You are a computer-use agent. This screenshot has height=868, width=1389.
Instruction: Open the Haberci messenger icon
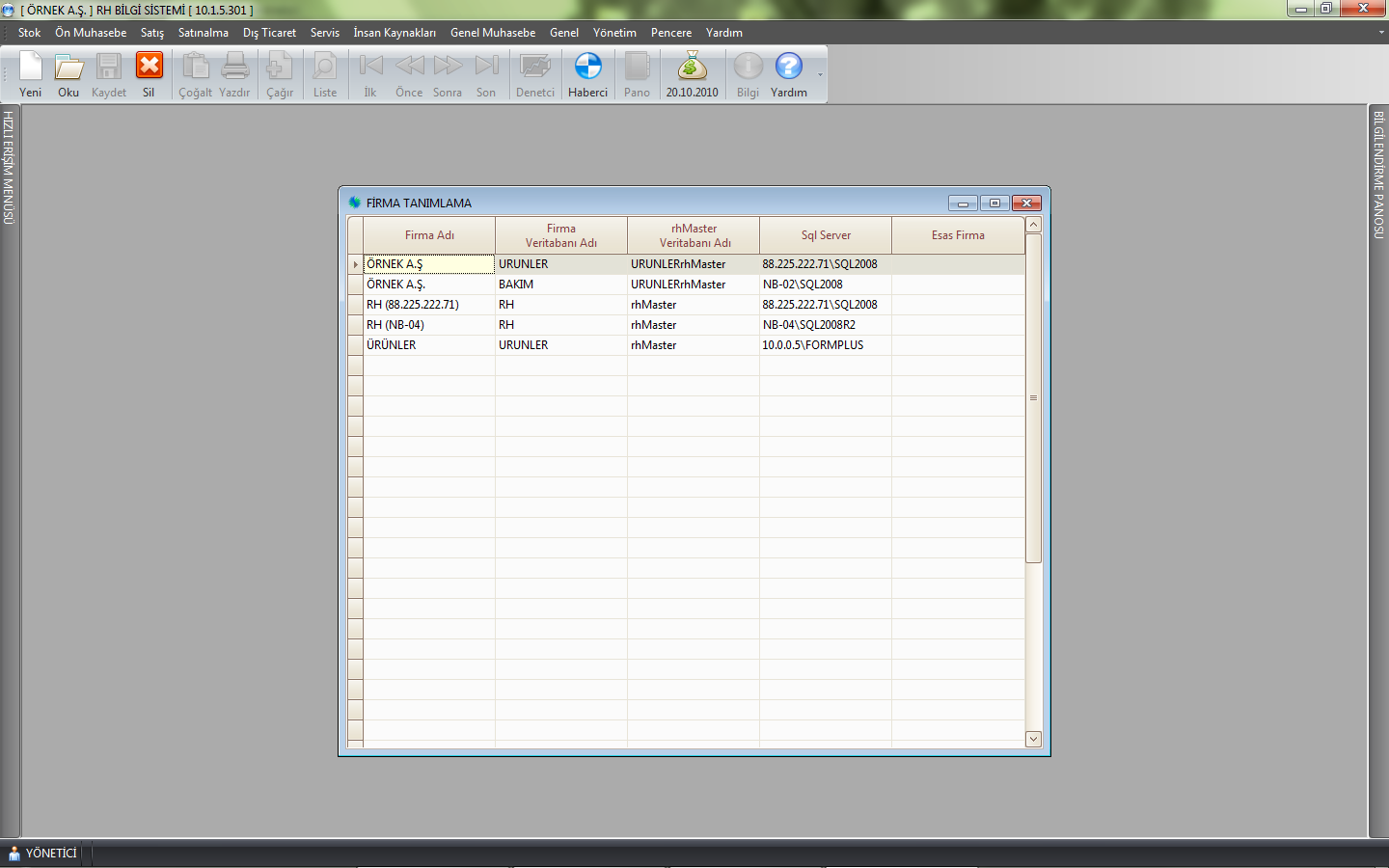click(587, 74)
